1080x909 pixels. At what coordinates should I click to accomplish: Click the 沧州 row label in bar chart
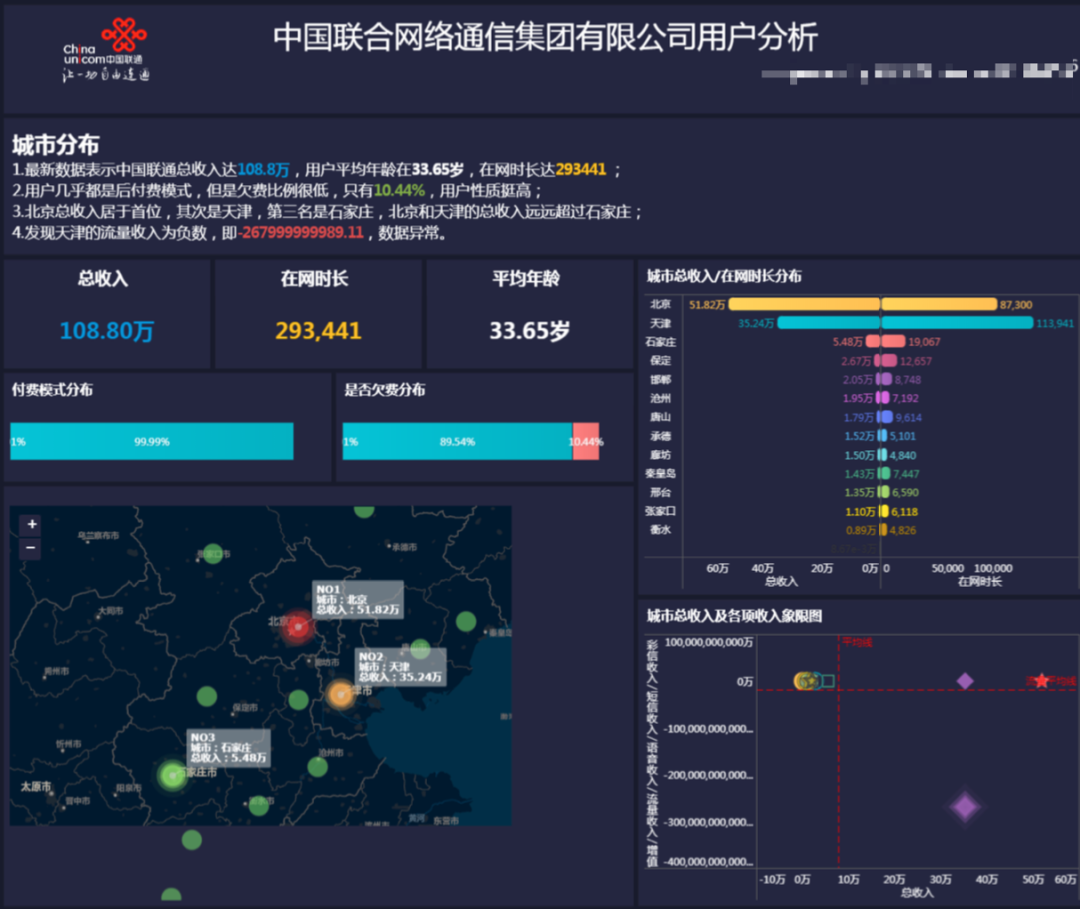tap(660, 398)
